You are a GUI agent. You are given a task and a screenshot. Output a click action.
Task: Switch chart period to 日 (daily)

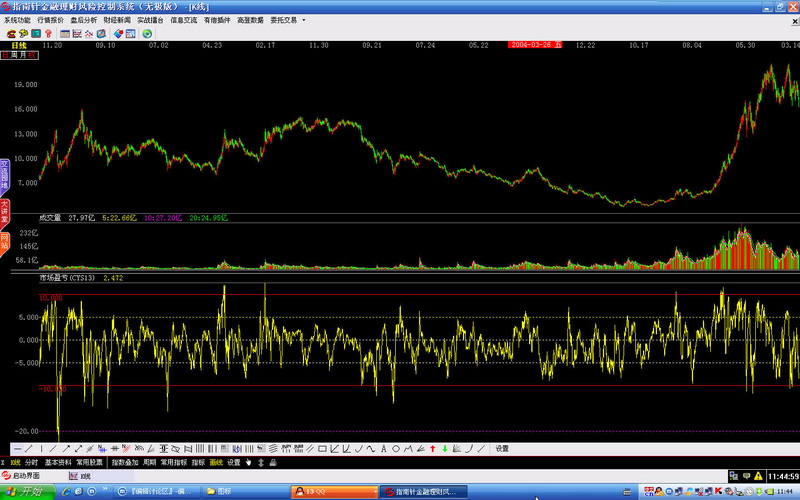click(6, 55)
